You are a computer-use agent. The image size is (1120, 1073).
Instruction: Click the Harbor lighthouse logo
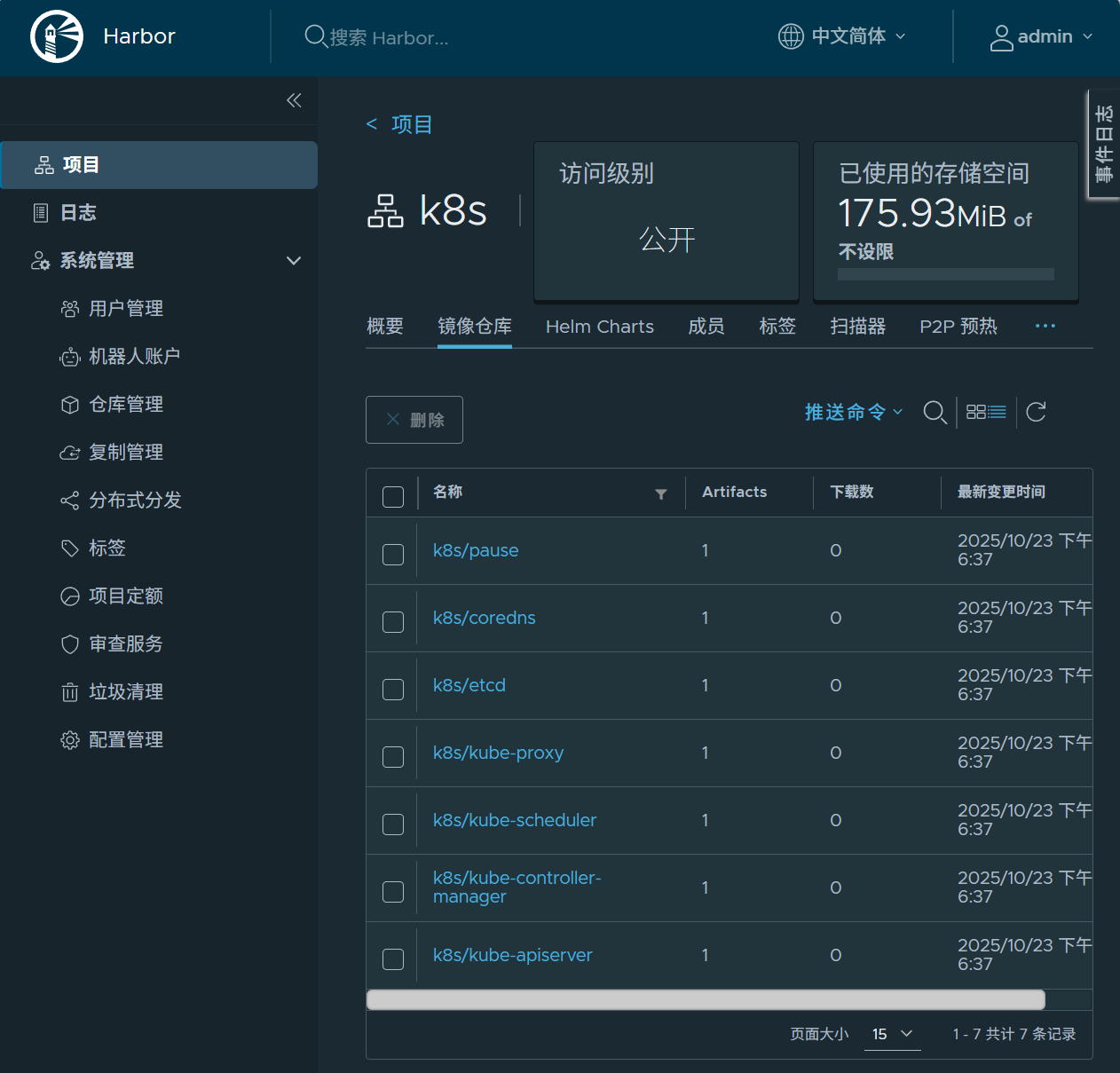coord(57,36)
